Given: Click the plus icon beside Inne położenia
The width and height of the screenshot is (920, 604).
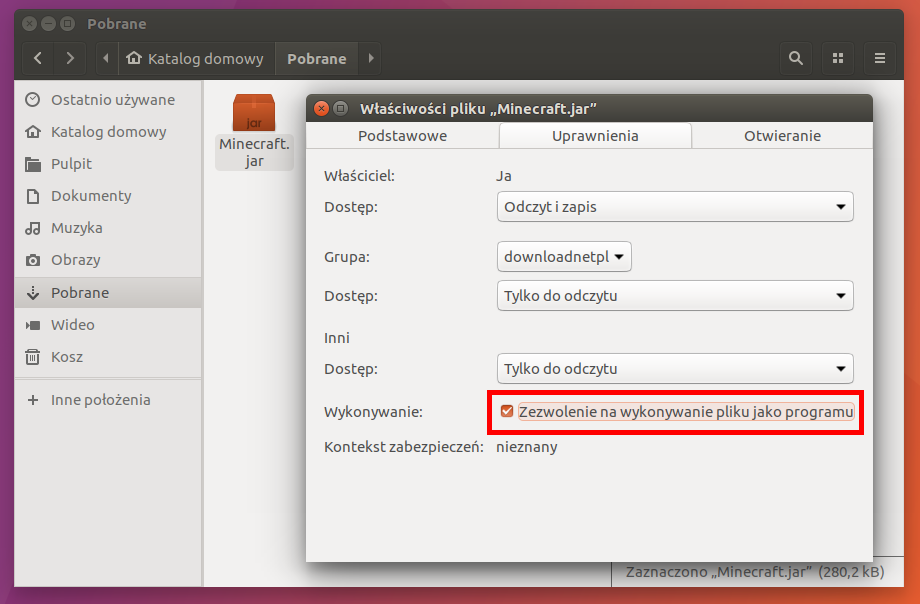Looking at the screenshot, I should (33, 400).
